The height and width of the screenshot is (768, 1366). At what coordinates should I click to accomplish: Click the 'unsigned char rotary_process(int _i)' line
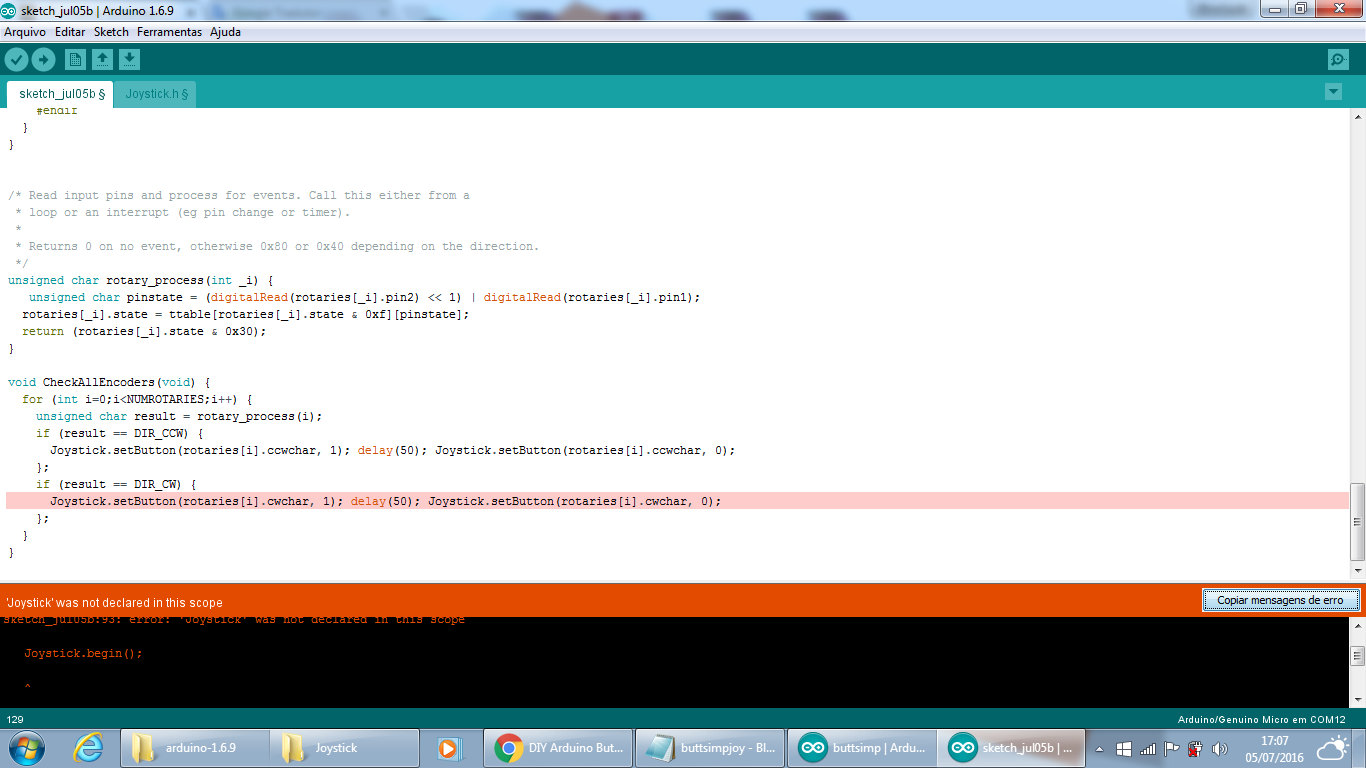pyautogui.click(x=140, y=280)
